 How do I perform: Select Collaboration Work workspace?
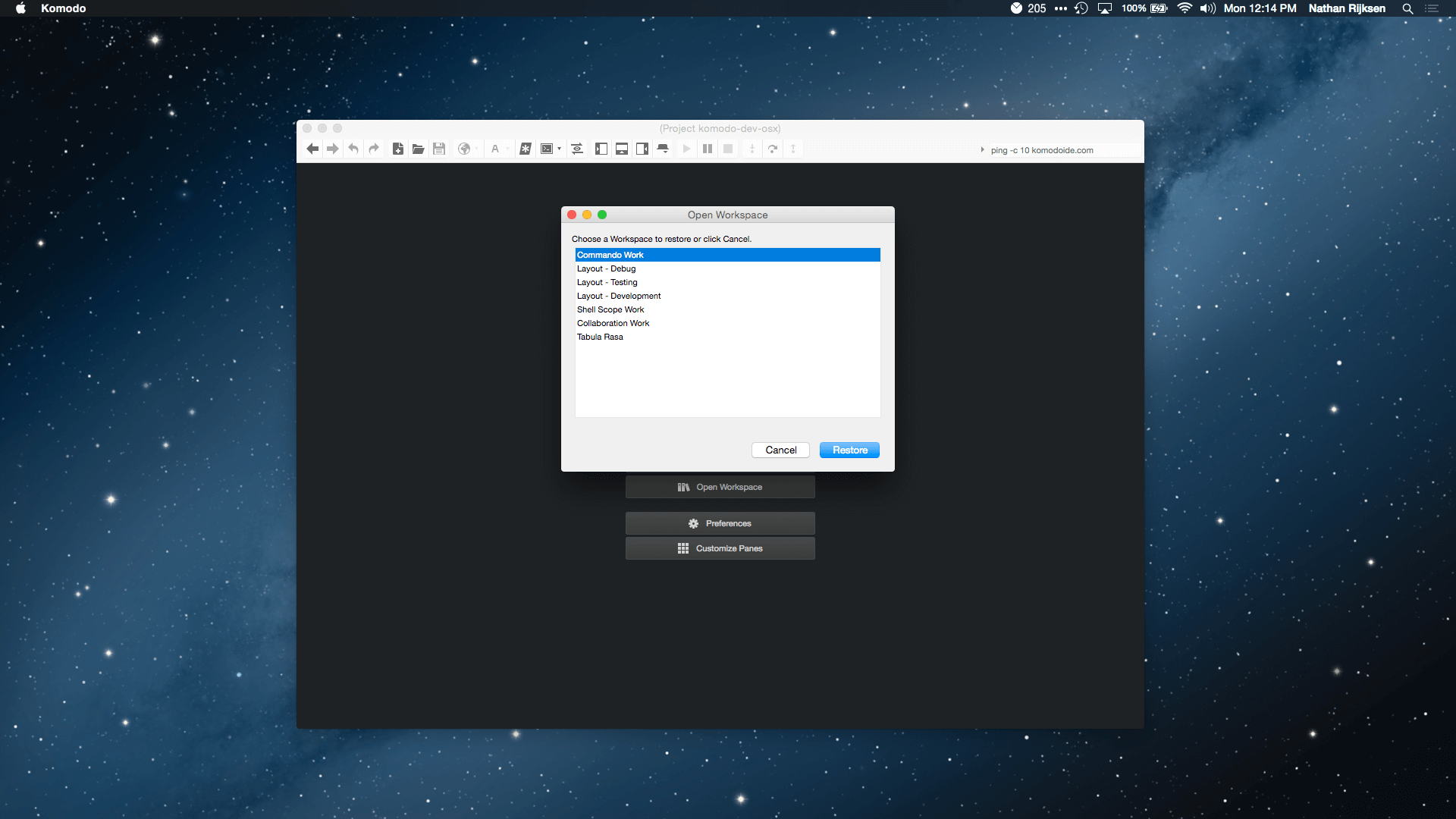(x=727, y=323)
